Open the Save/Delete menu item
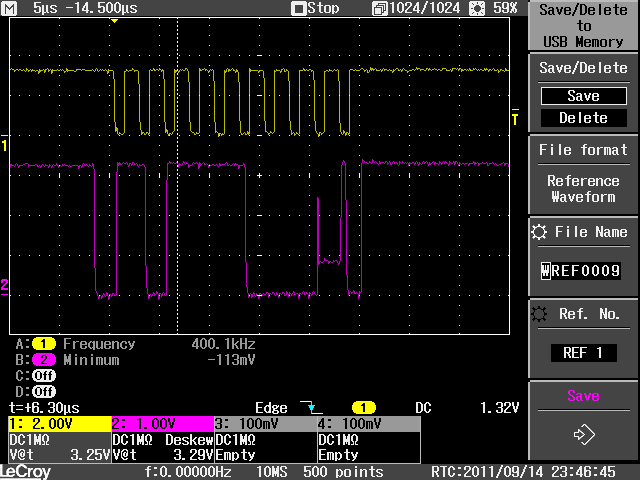 coord(583,68)
